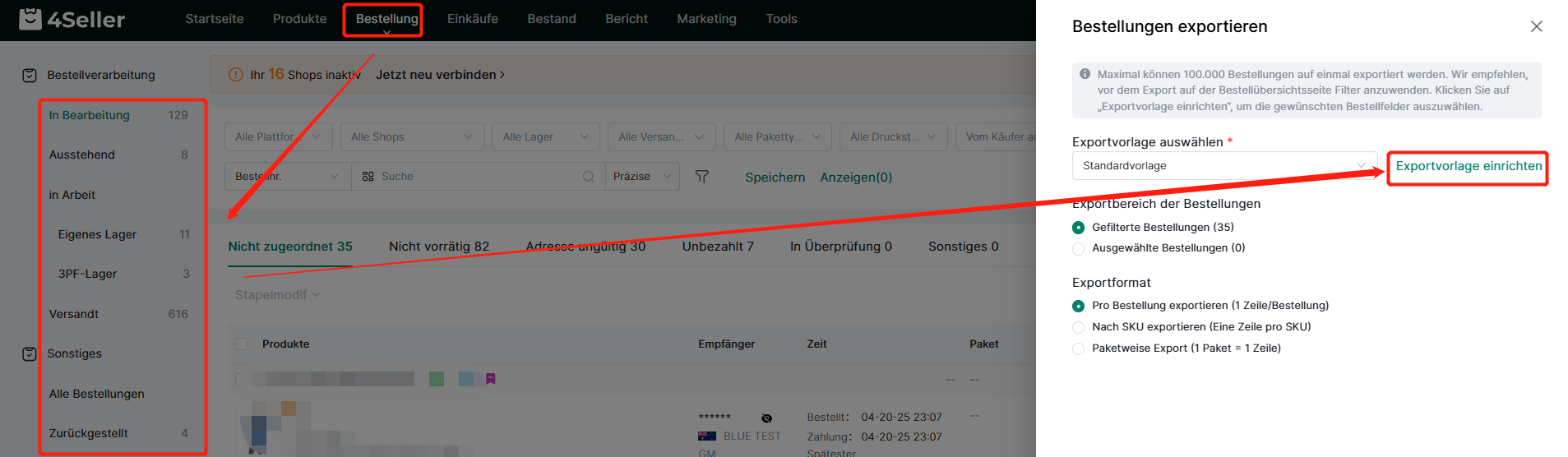Click the Bestellverarbeitung sidebar icon
The image size is (1568, 457).
tap(30, 75)
